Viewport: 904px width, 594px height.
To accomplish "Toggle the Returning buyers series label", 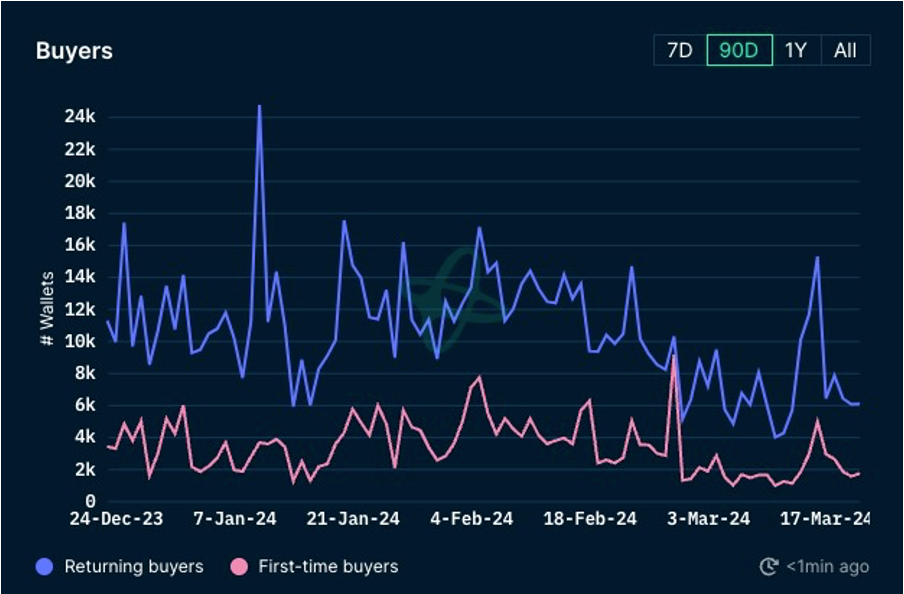I will (x=133, y=567).
